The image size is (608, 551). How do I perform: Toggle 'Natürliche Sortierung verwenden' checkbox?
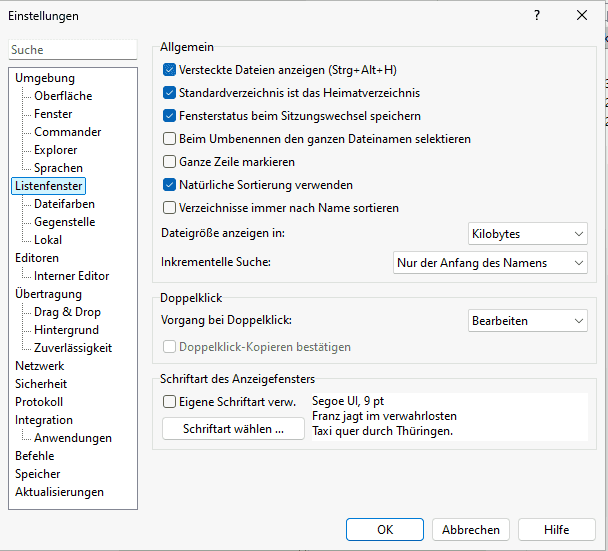[x=169, y=185]
